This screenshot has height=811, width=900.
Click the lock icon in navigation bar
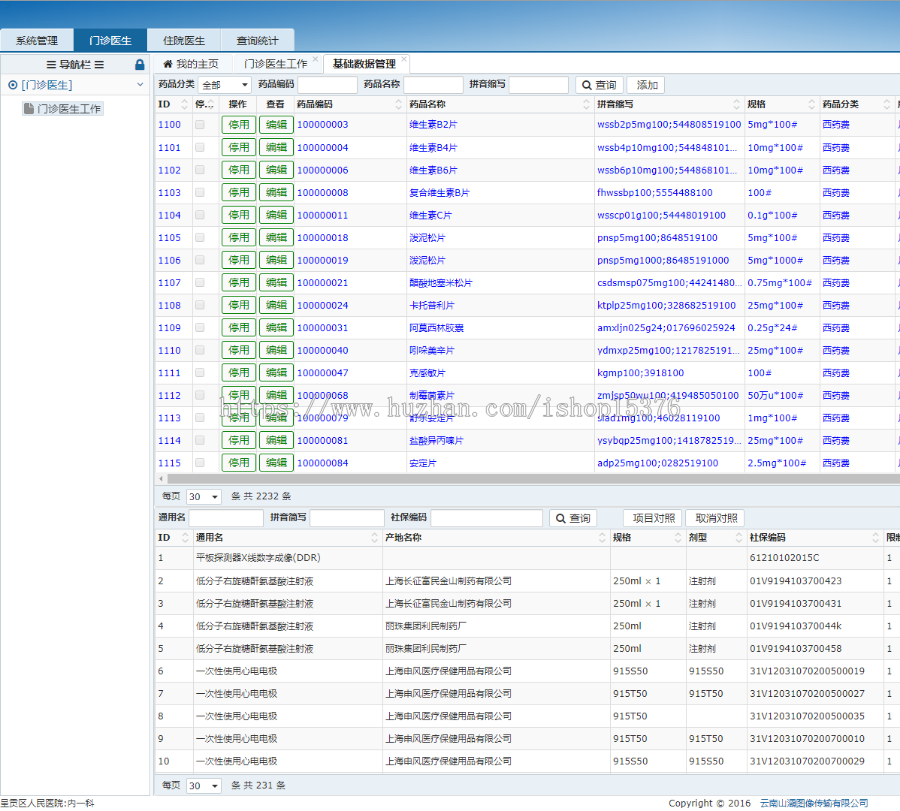coord(140,64)
